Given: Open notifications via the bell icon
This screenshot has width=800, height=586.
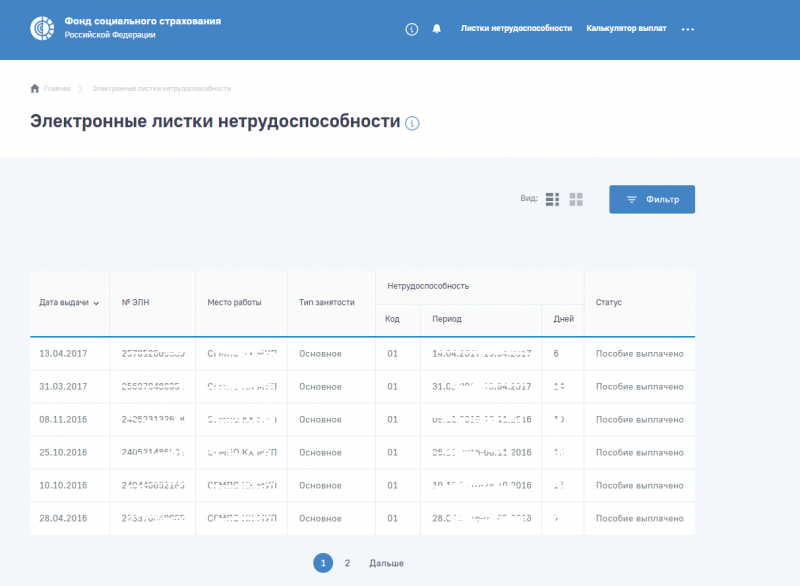Looking at the screenshot, I should pos(436,29).
